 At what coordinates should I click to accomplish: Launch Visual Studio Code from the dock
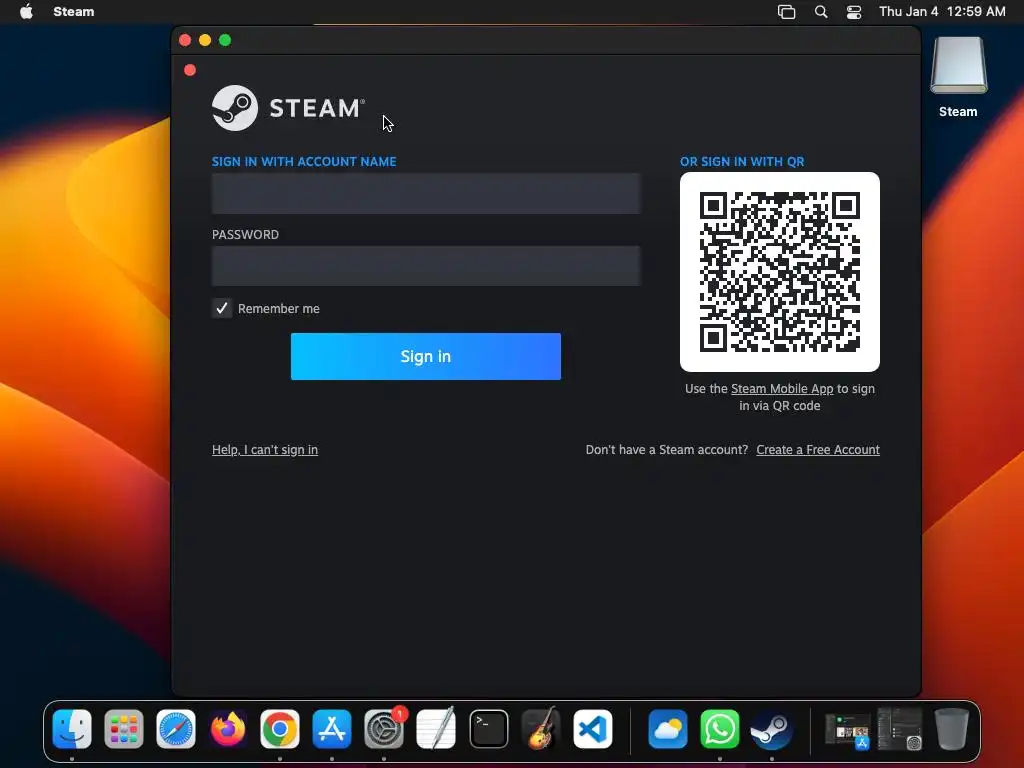coord(593,729)
